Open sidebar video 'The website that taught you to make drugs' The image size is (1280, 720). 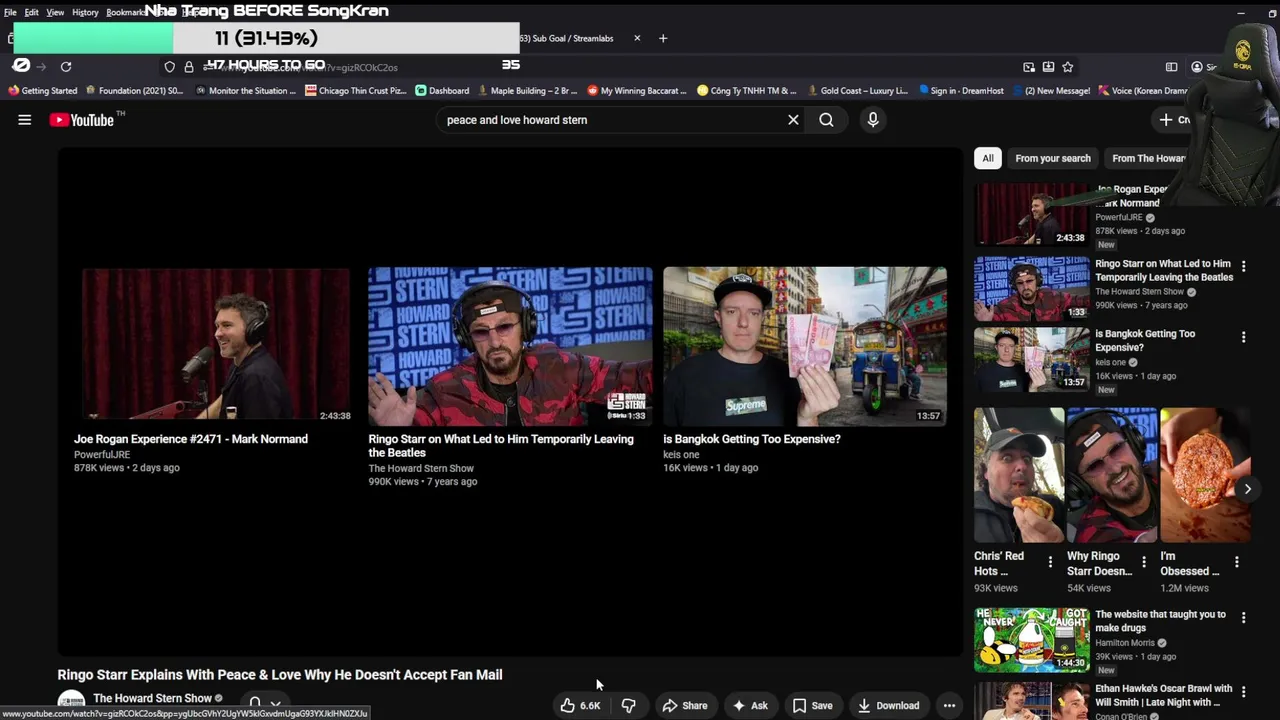1160,621
